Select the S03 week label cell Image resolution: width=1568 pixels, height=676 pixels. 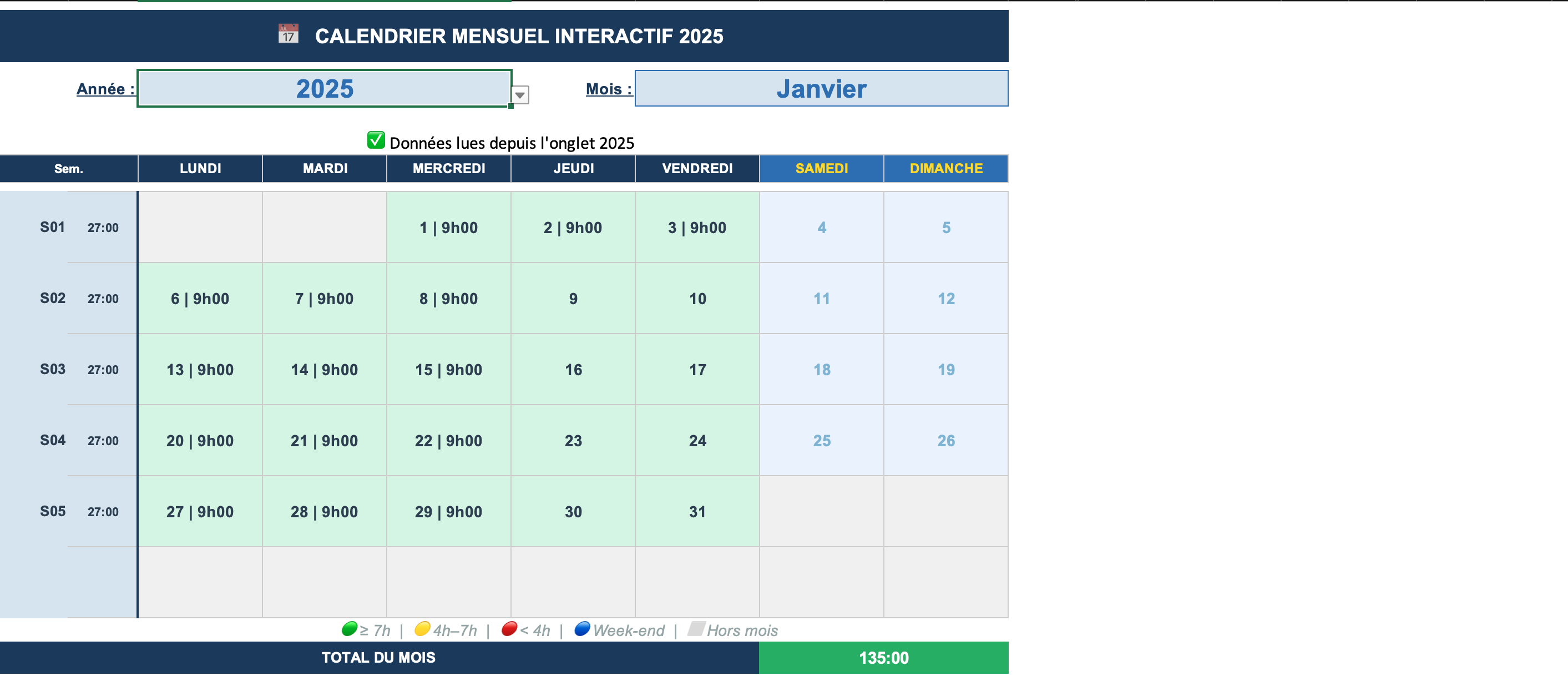point(52,370)
